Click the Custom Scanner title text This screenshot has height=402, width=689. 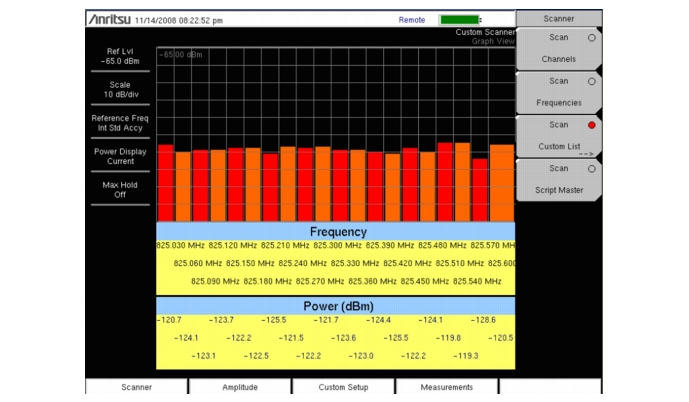coord(485,32)
